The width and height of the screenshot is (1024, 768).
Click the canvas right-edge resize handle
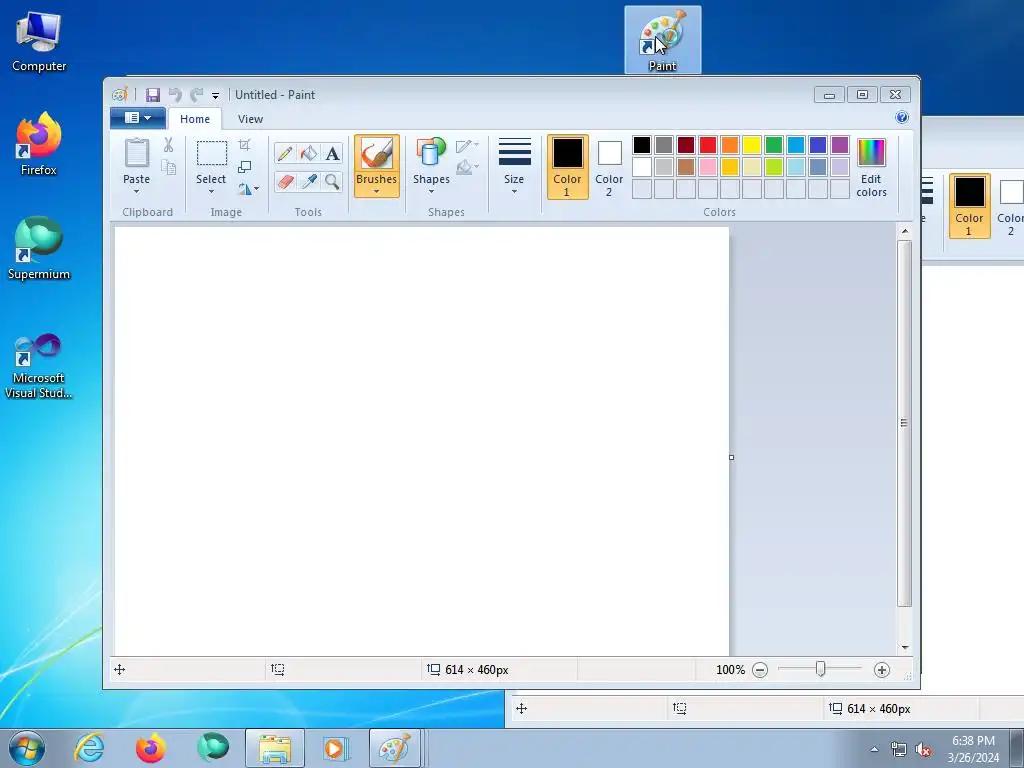tap(731, 457)
